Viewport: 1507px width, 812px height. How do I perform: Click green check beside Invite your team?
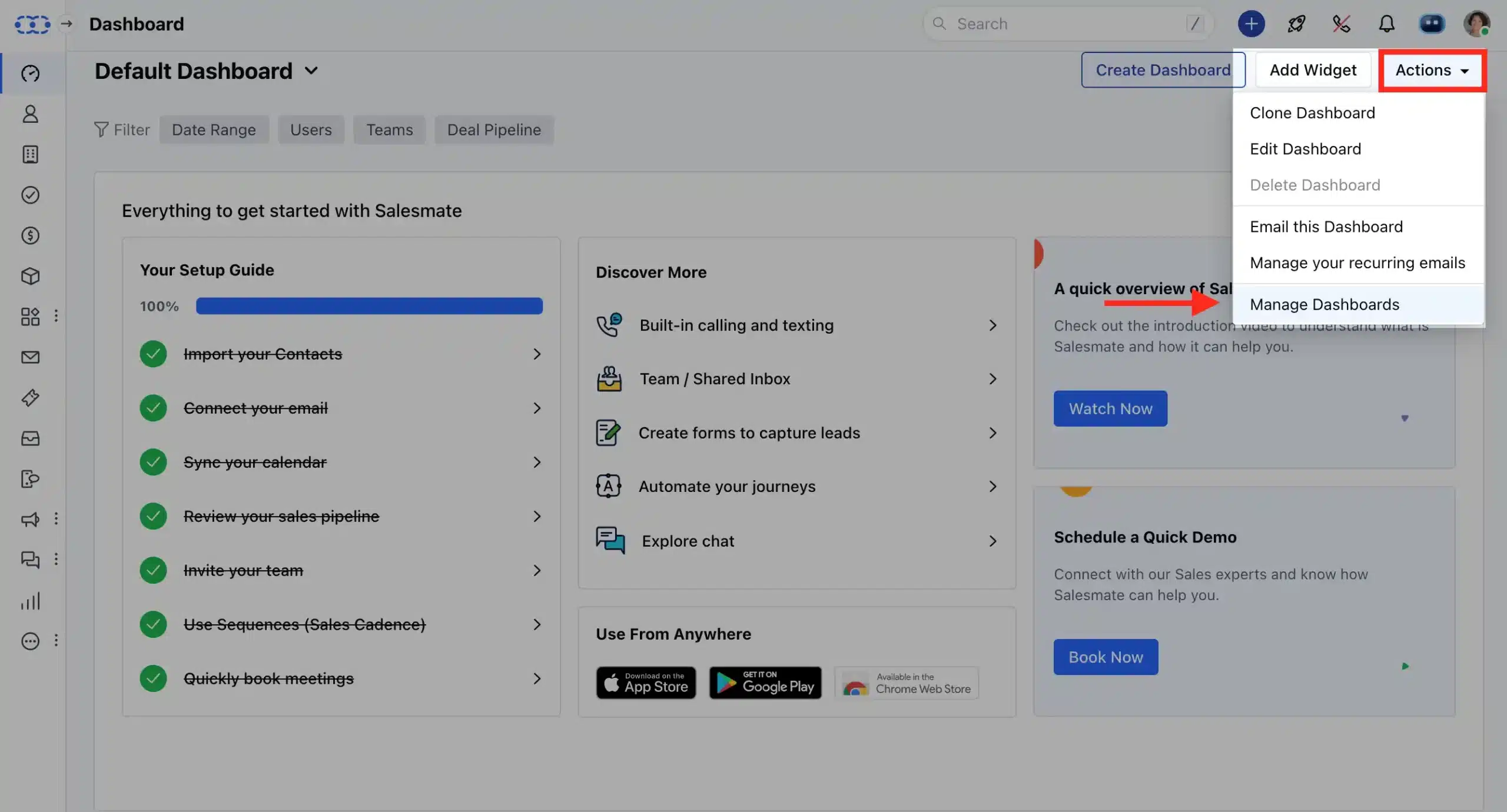(153, 570)
